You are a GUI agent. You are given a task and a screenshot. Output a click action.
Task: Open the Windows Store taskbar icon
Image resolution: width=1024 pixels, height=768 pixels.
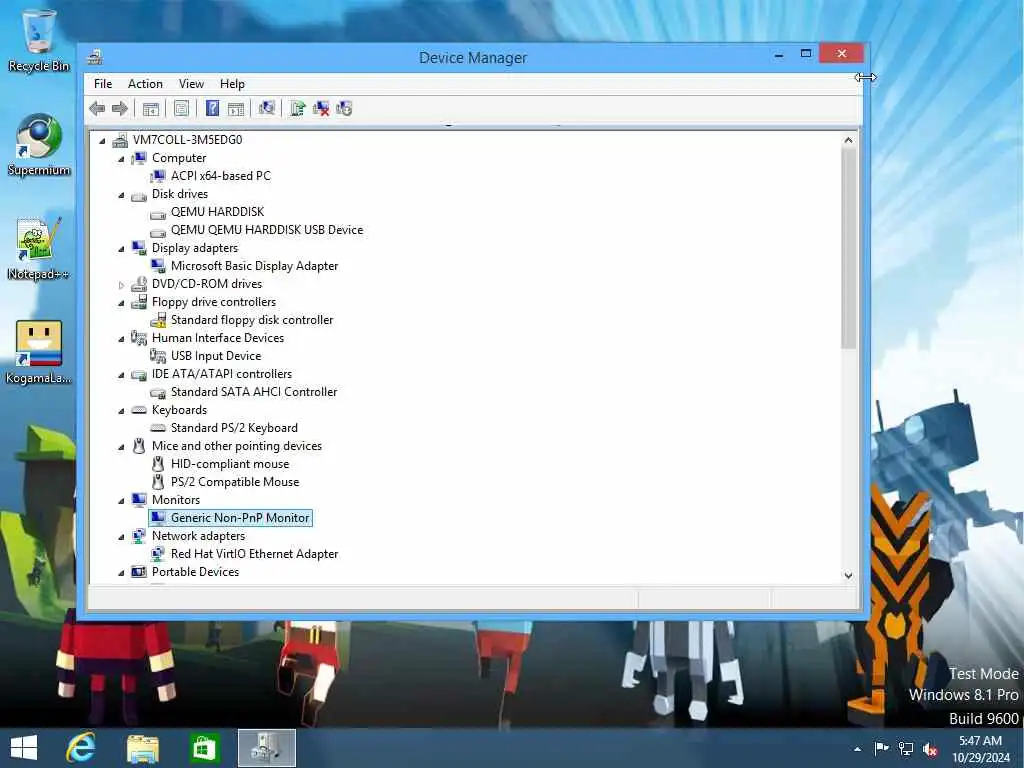coord(204,748)
